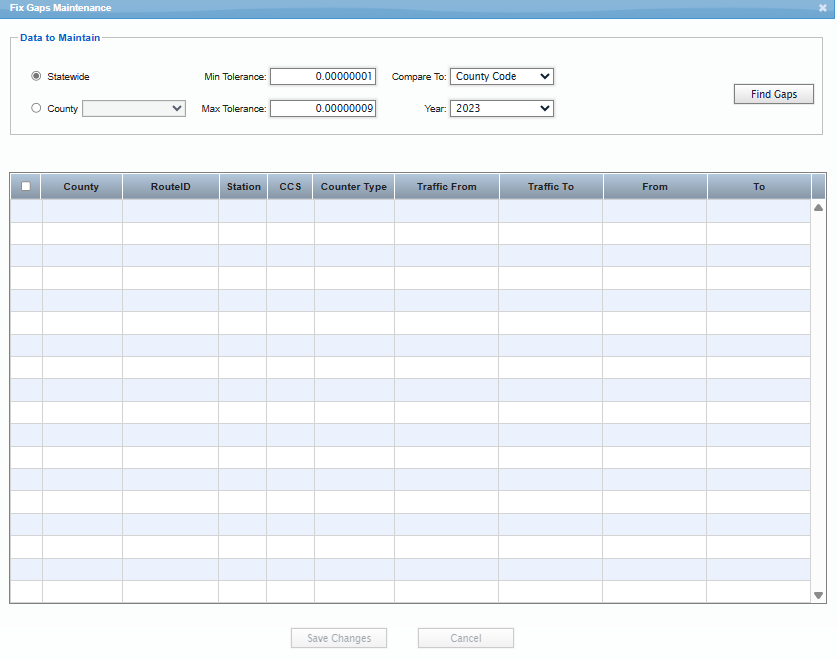This screenshot has width=837, height=659.
Task: Click the Save Changes button
Action: 338,638
